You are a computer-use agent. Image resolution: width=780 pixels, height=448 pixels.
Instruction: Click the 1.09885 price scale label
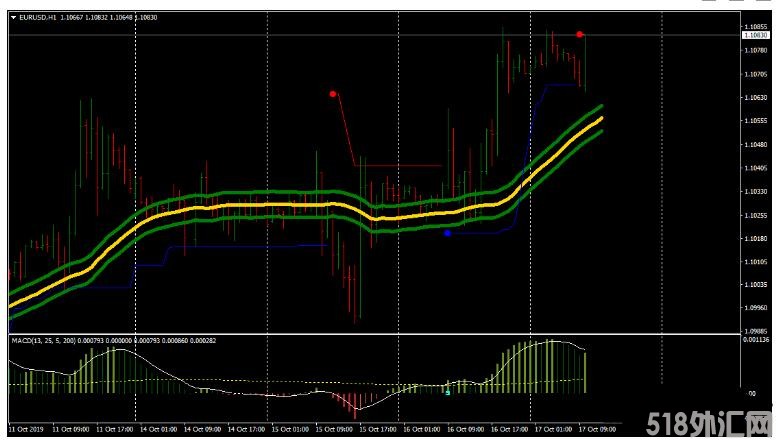click(756, 331)
